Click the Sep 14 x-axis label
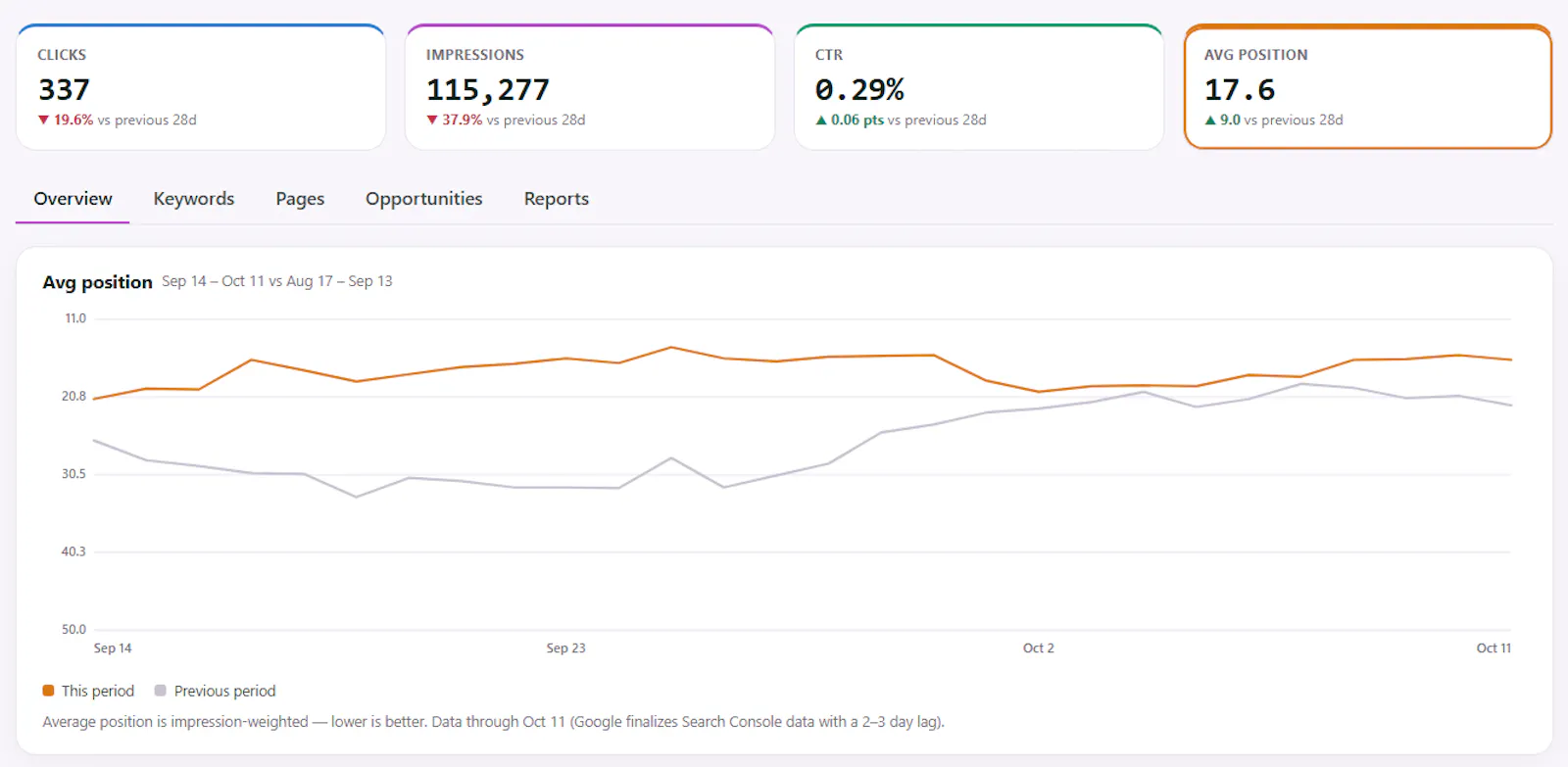Image resolution: width=1568 pixels, height=767 pixels. (x=113, y=648)
